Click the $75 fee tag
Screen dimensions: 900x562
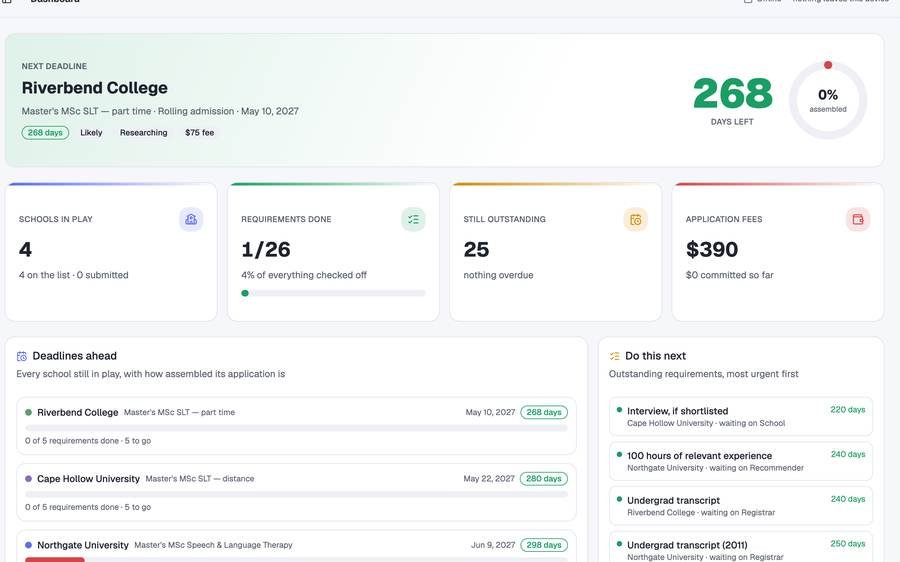click(x=199, y=133)
